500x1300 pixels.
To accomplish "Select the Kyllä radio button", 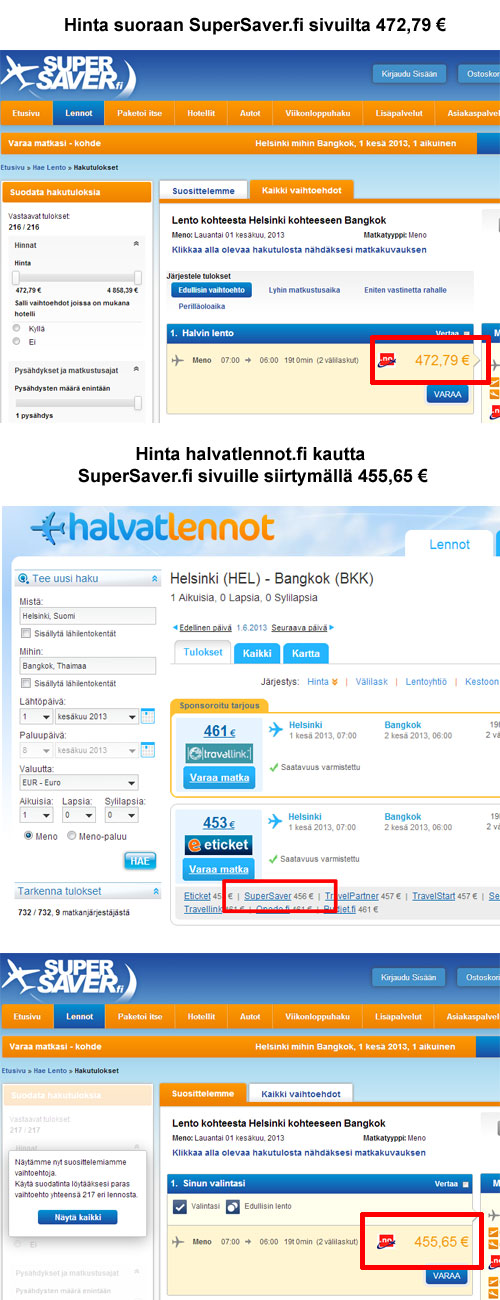I will click(16, 327).
